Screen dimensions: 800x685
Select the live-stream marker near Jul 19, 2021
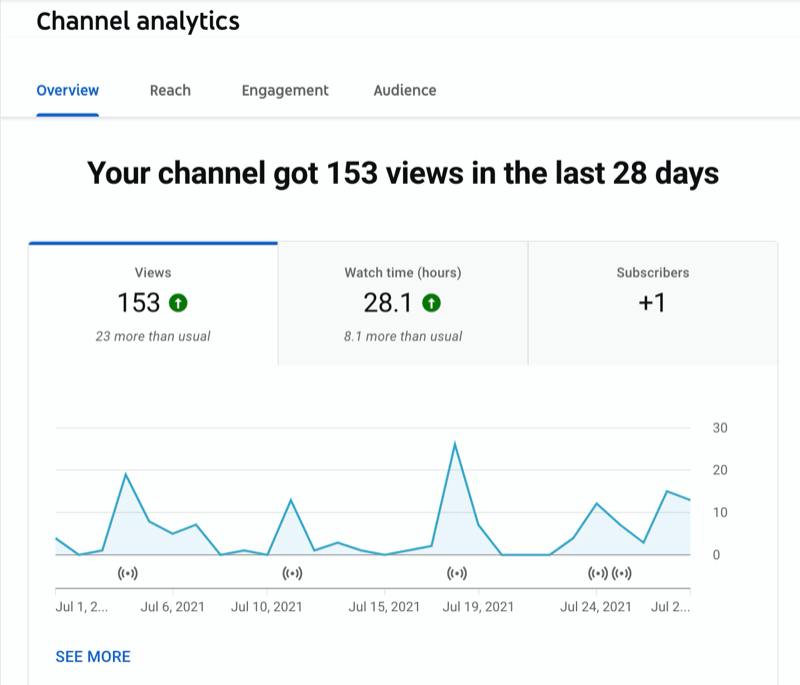(456, 574)
